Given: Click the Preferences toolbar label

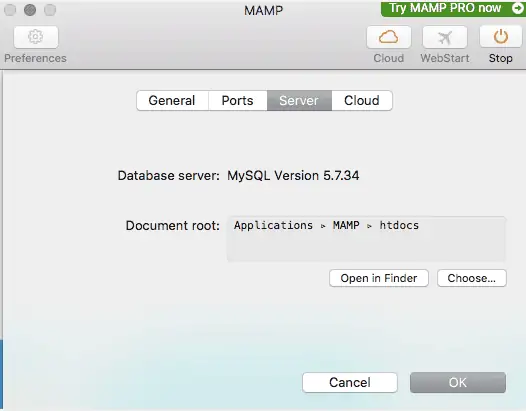Looking at the screenshot, I should [x=35, y=58].
